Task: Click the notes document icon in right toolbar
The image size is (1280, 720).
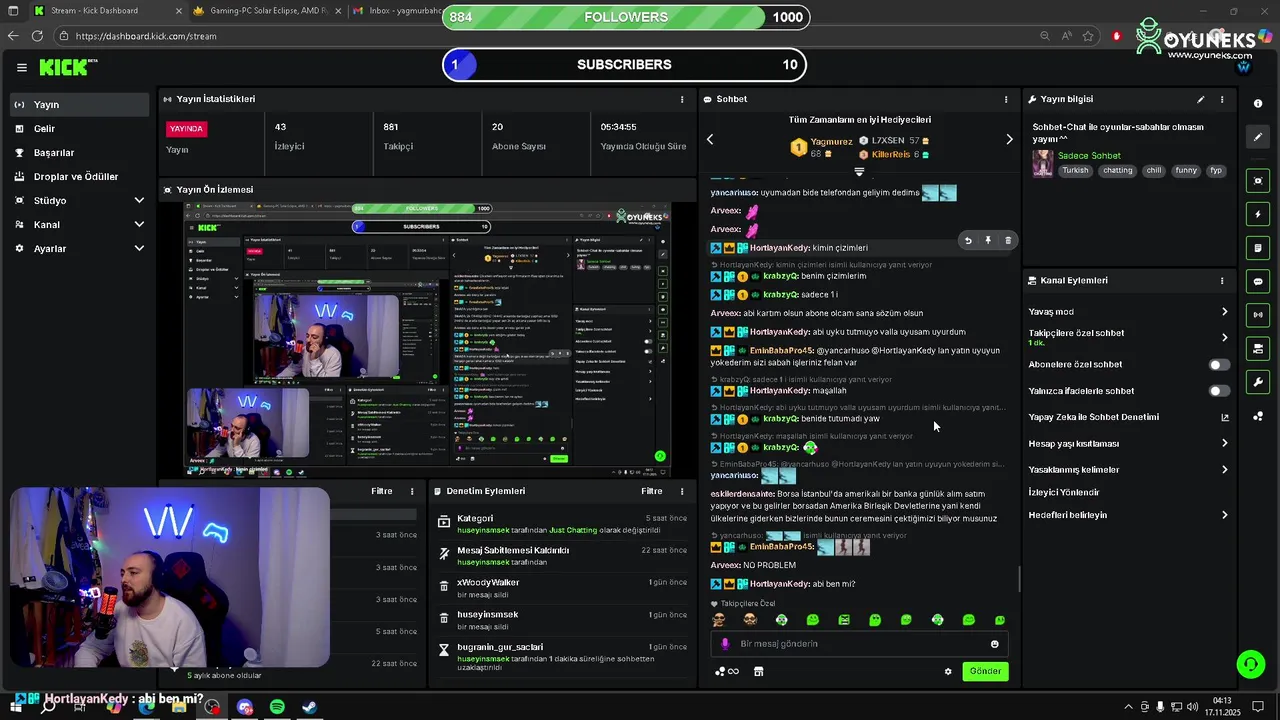Action: [x=1258, y=248]
